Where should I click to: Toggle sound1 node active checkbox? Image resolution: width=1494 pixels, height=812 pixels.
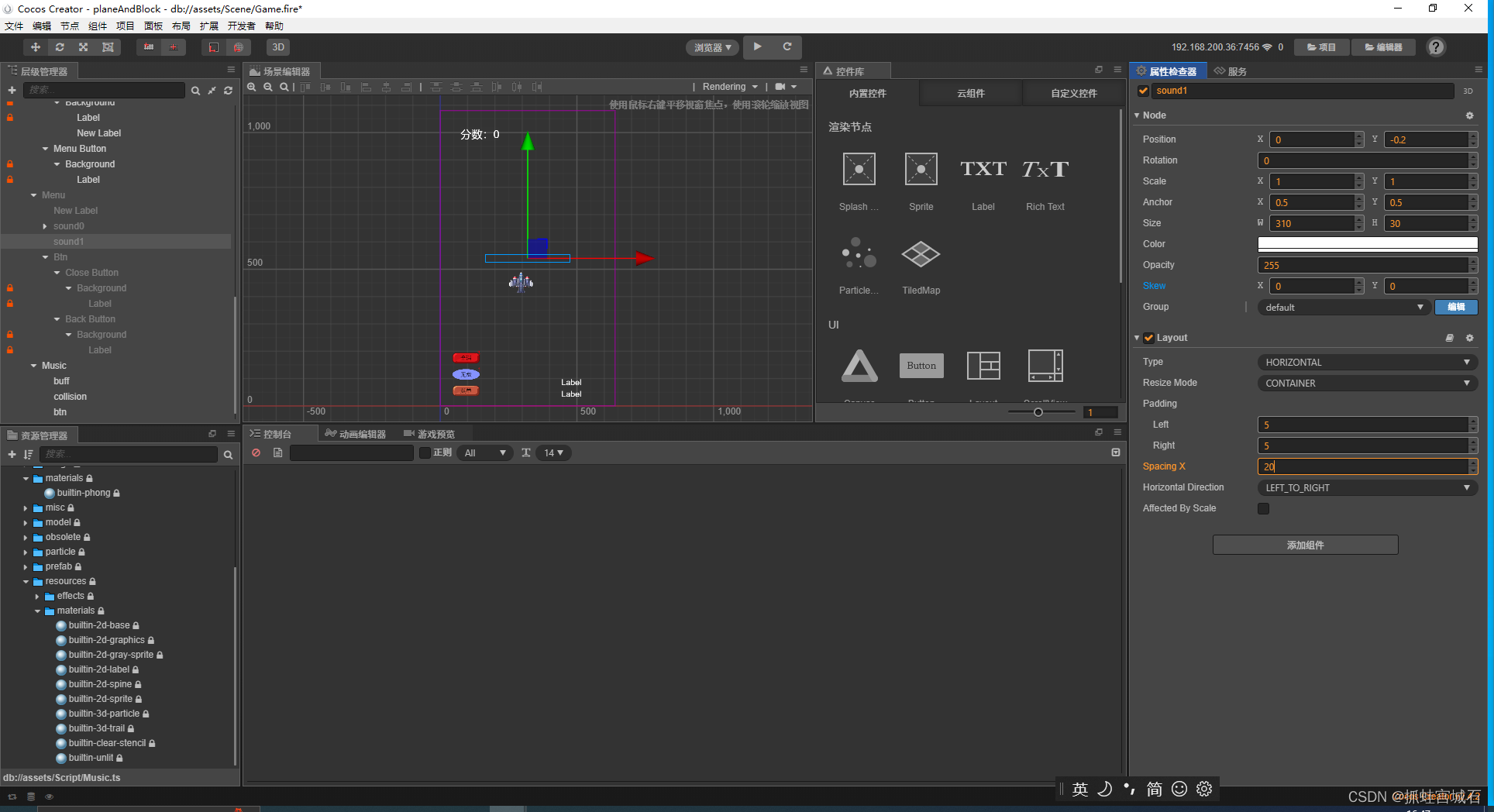tap(1143, 91)
